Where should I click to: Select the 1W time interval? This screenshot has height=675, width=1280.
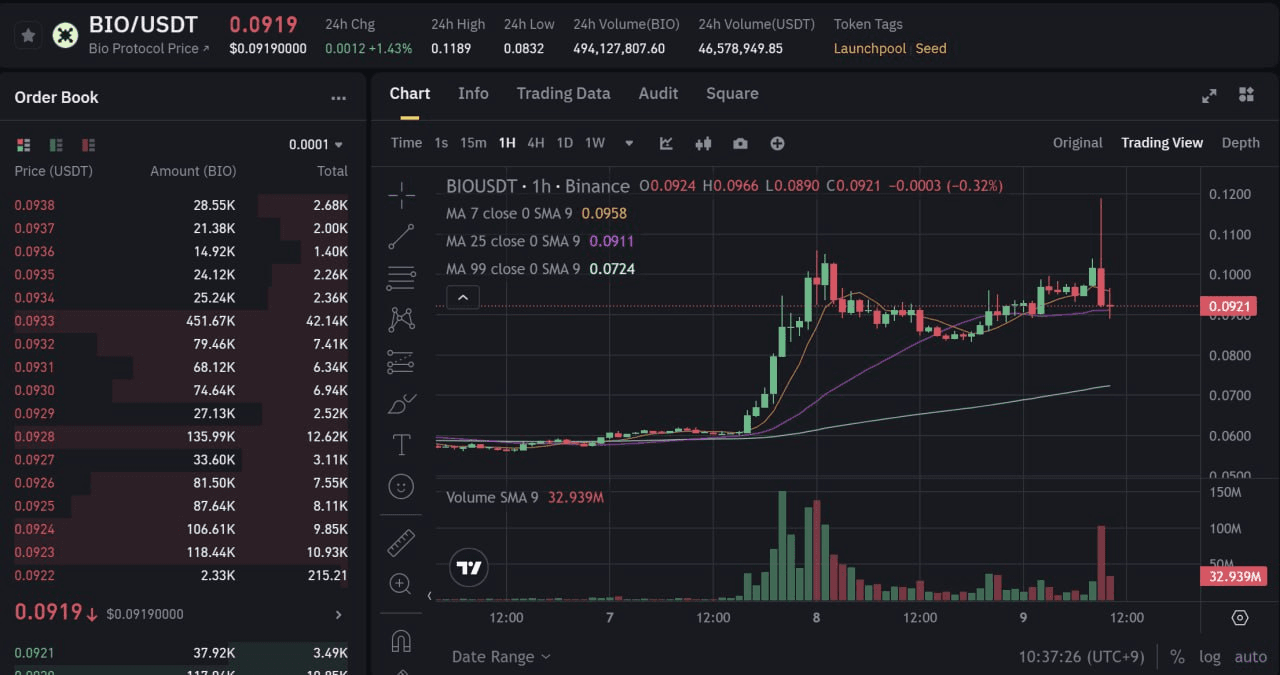(x=595, y=143)
